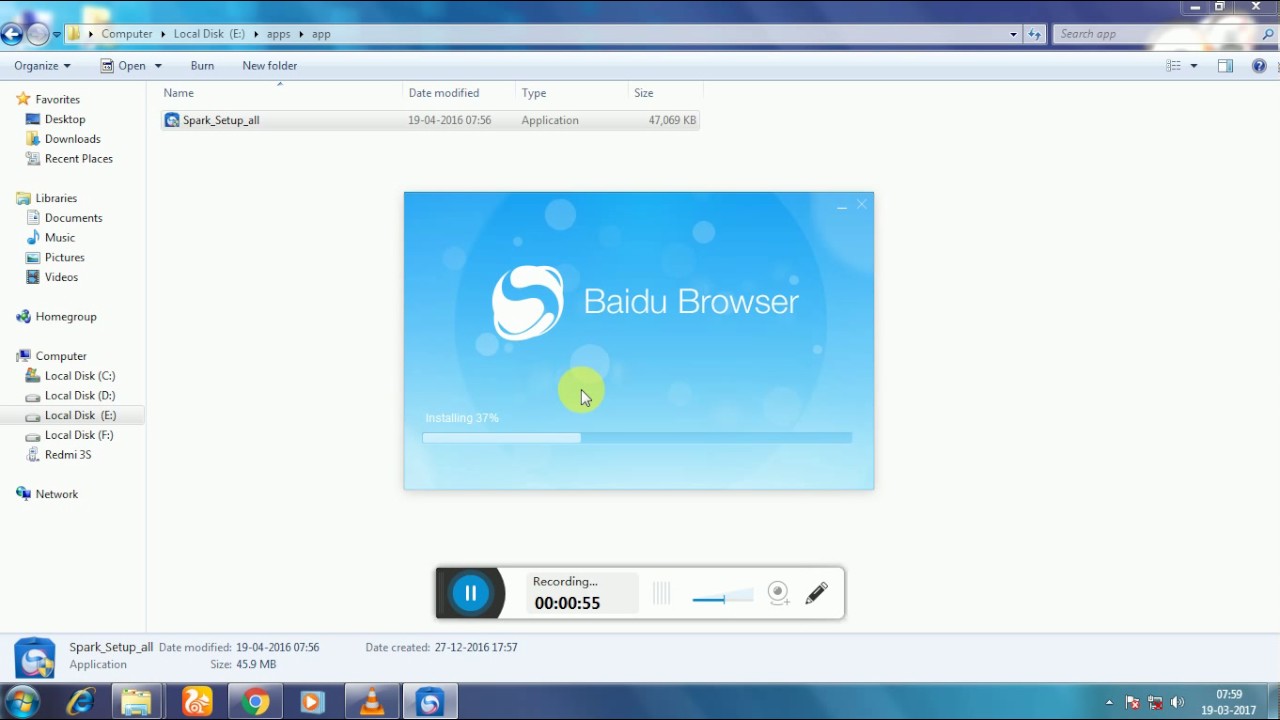Open Pictures library

click(x=64, y=258)
